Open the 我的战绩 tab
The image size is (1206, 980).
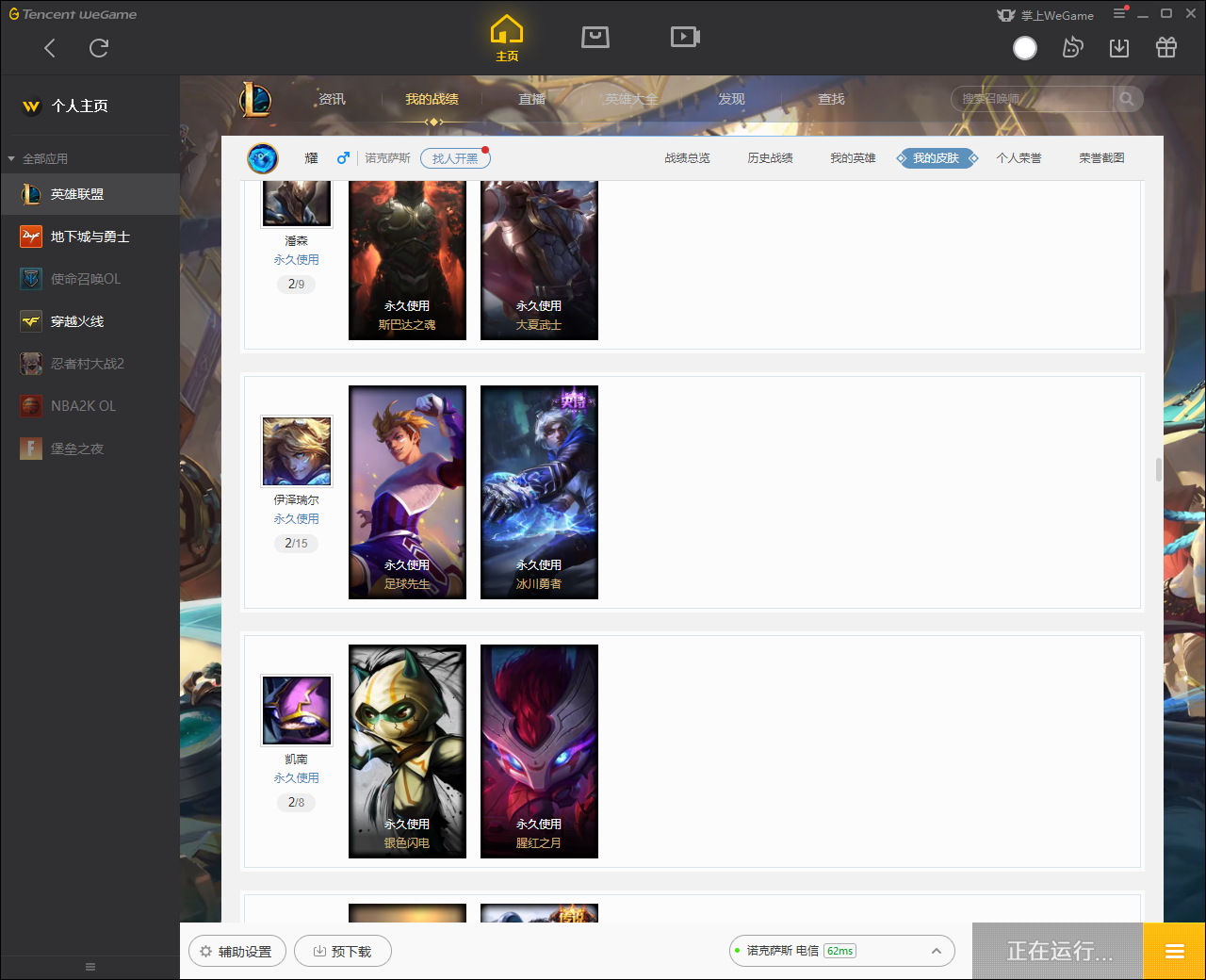pos(432,99)
